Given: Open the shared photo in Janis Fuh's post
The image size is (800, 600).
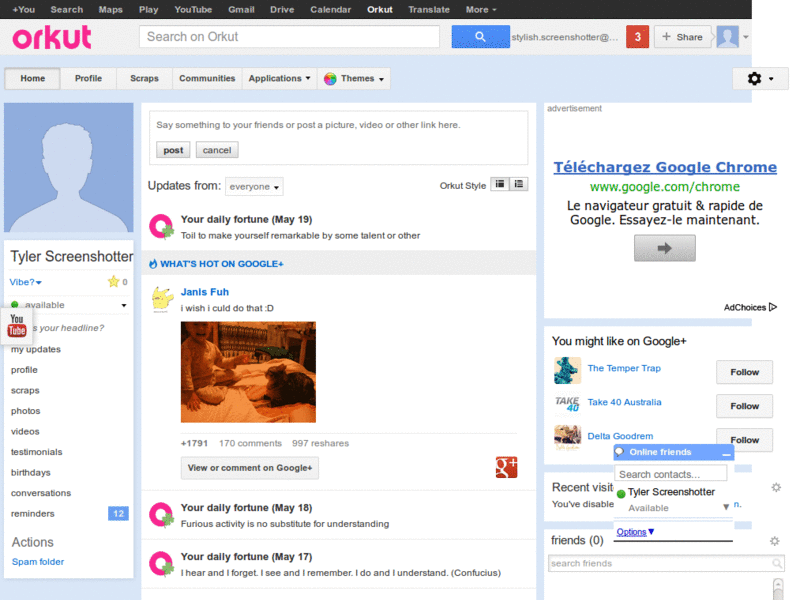Looking at the screenshot, I should [x=248, y=372].
